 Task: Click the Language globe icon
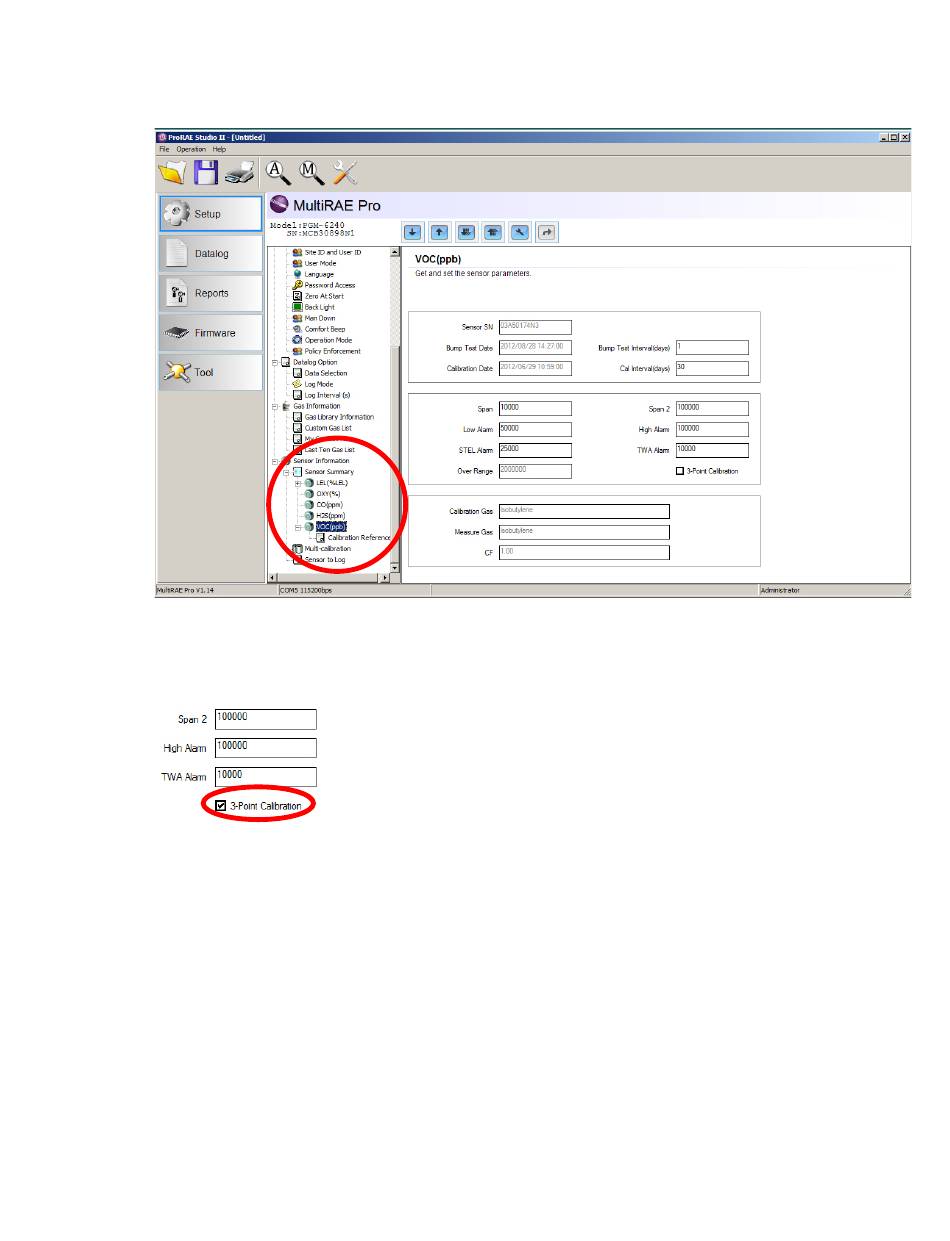[297, 274]
